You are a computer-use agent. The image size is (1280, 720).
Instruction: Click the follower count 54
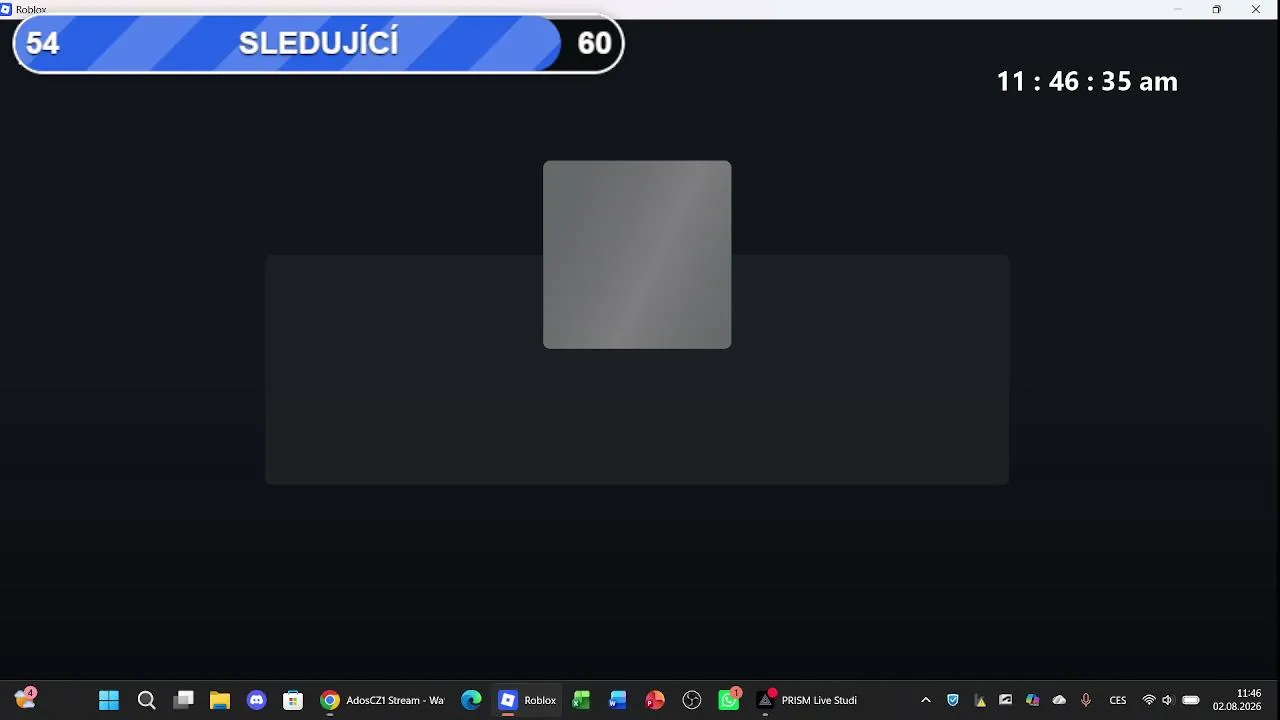pyautogui.click(x=42, y=44)
